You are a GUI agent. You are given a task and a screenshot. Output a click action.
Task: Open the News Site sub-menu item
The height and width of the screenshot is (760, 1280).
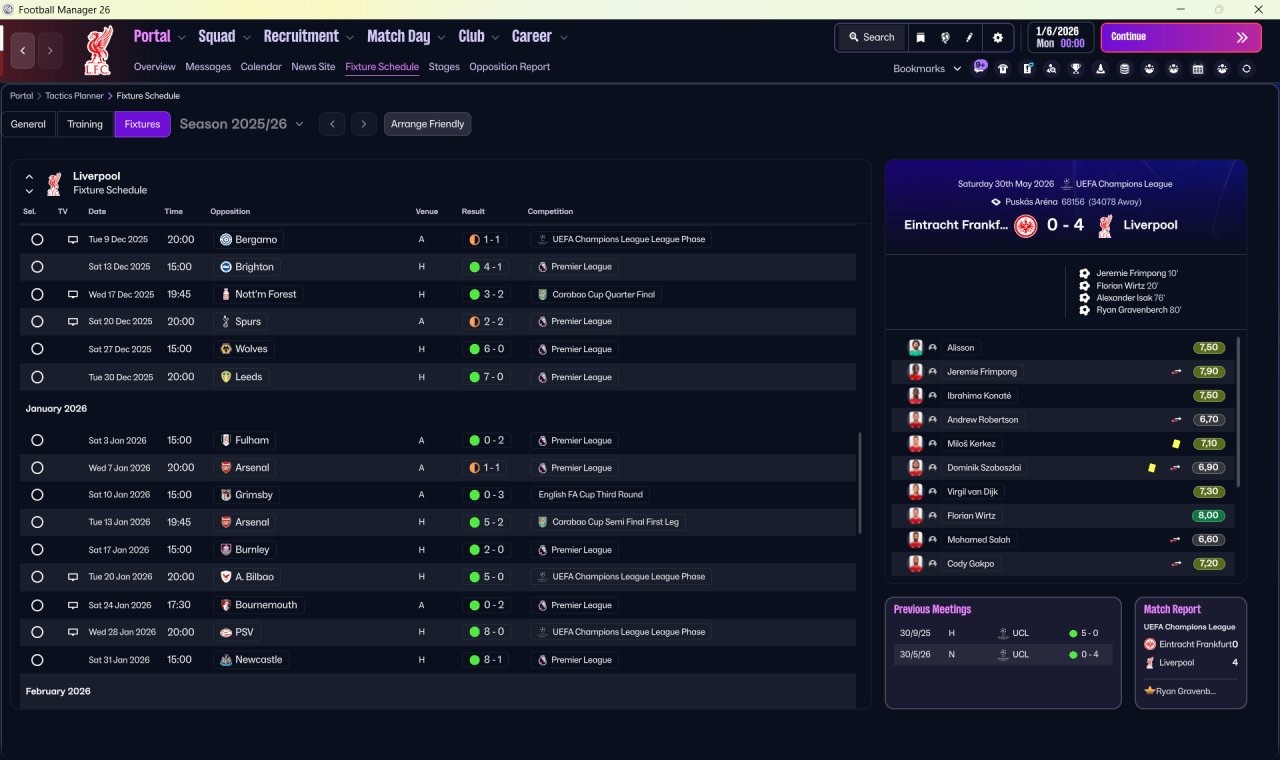[x=313, y=67]
